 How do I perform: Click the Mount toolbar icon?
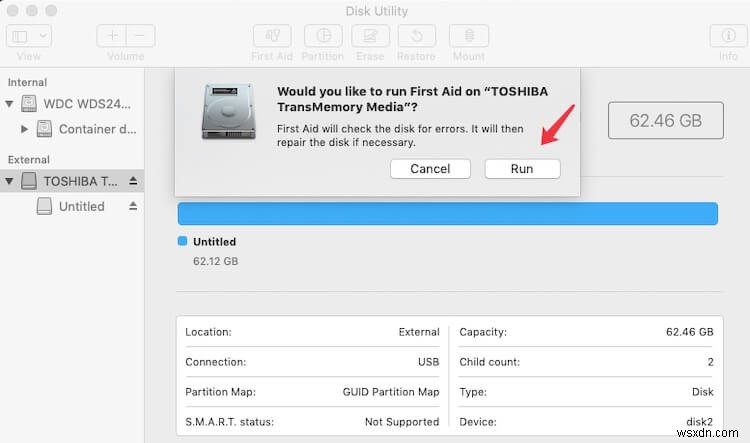pyautogui.click(x=468, y=35)
